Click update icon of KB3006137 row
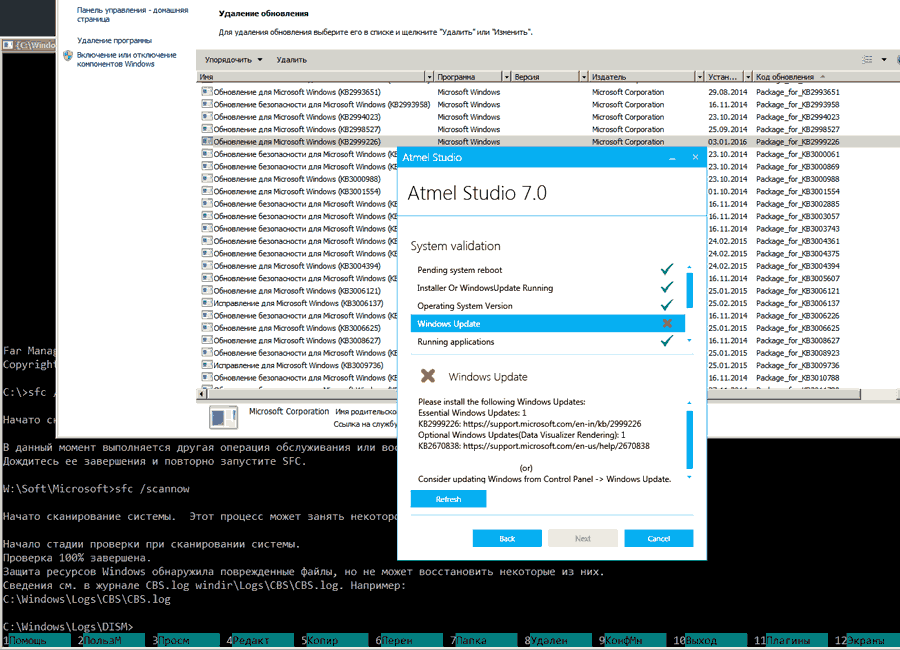Screen dimensions: 900x650 coord(207,303)
